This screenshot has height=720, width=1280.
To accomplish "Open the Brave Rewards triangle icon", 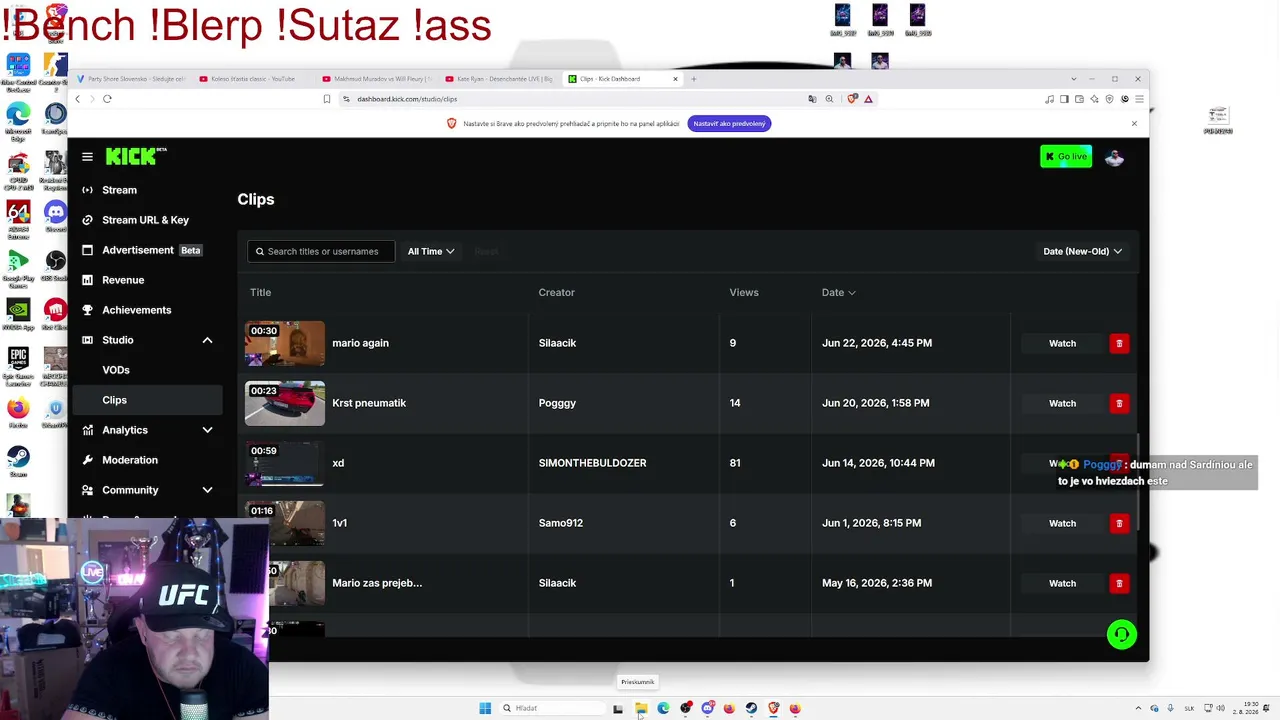I will pyautogui.click(x=868, y=99).
